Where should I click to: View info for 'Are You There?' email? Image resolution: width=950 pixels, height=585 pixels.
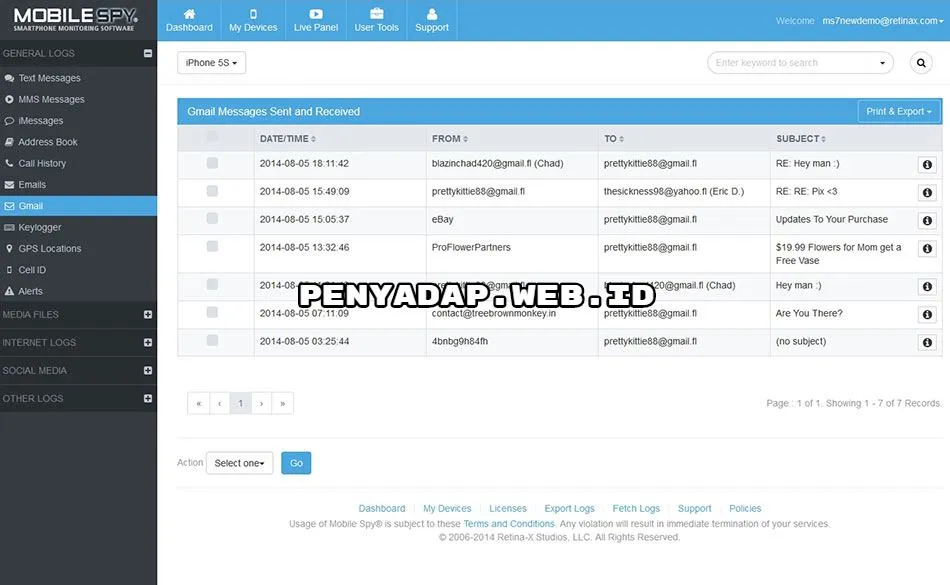point(927,314)
